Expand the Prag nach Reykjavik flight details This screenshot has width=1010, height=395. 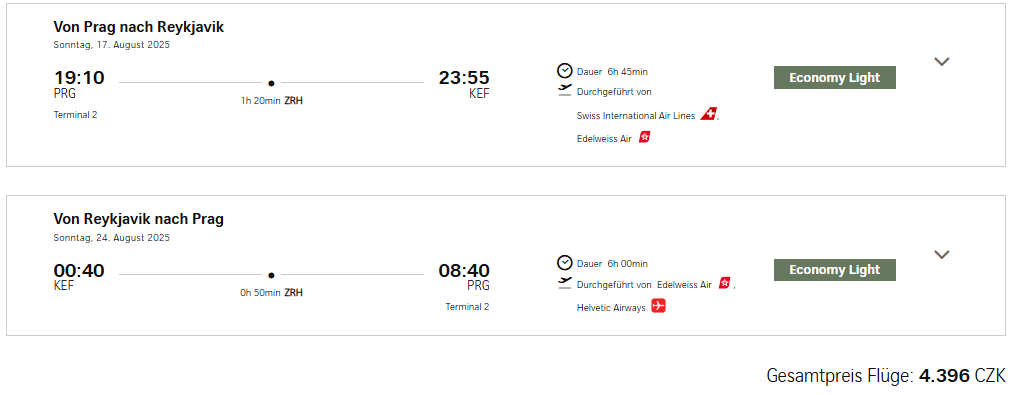tap(942, 62)
